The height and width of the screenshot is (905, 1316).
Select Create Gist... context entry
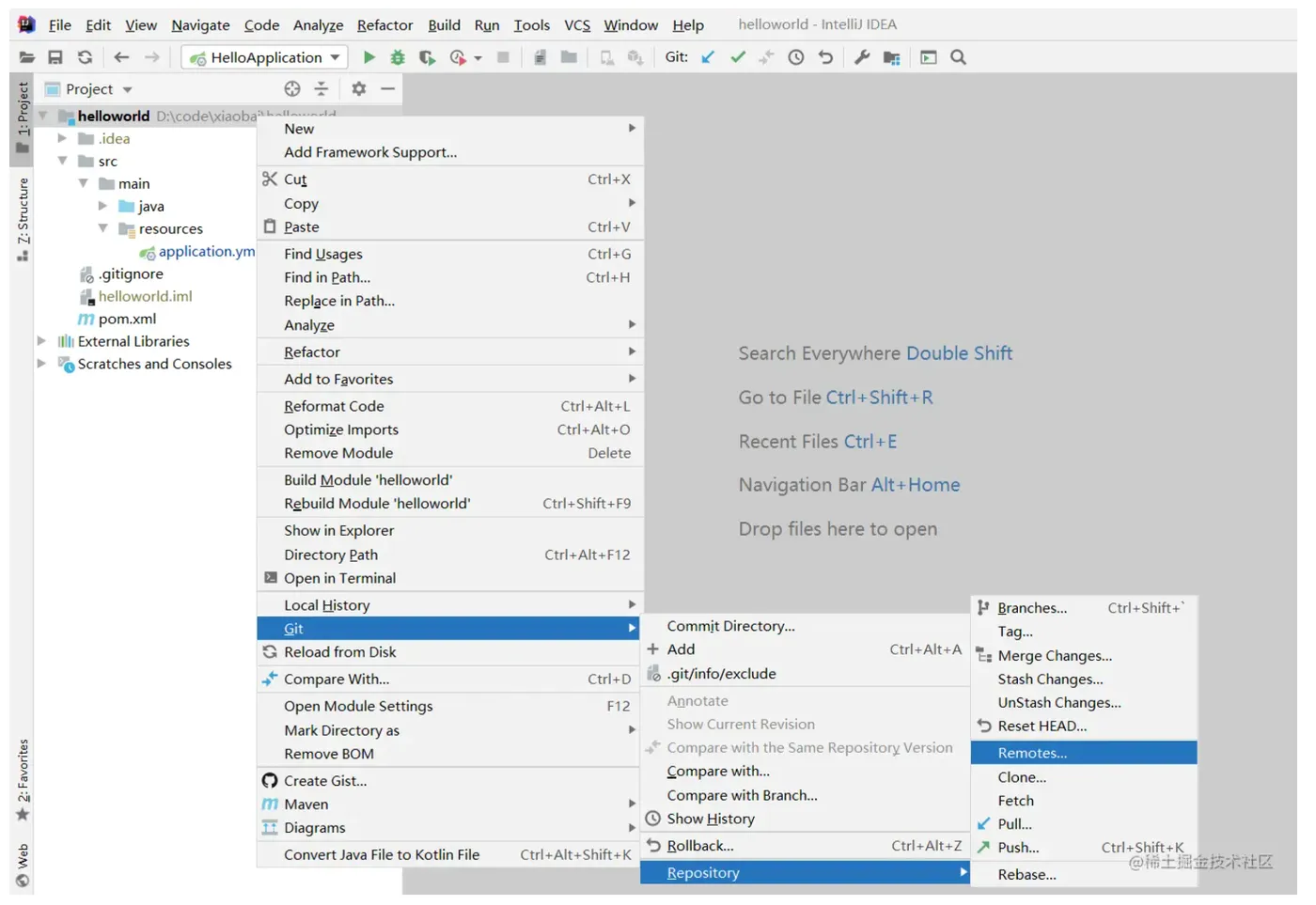449,781
